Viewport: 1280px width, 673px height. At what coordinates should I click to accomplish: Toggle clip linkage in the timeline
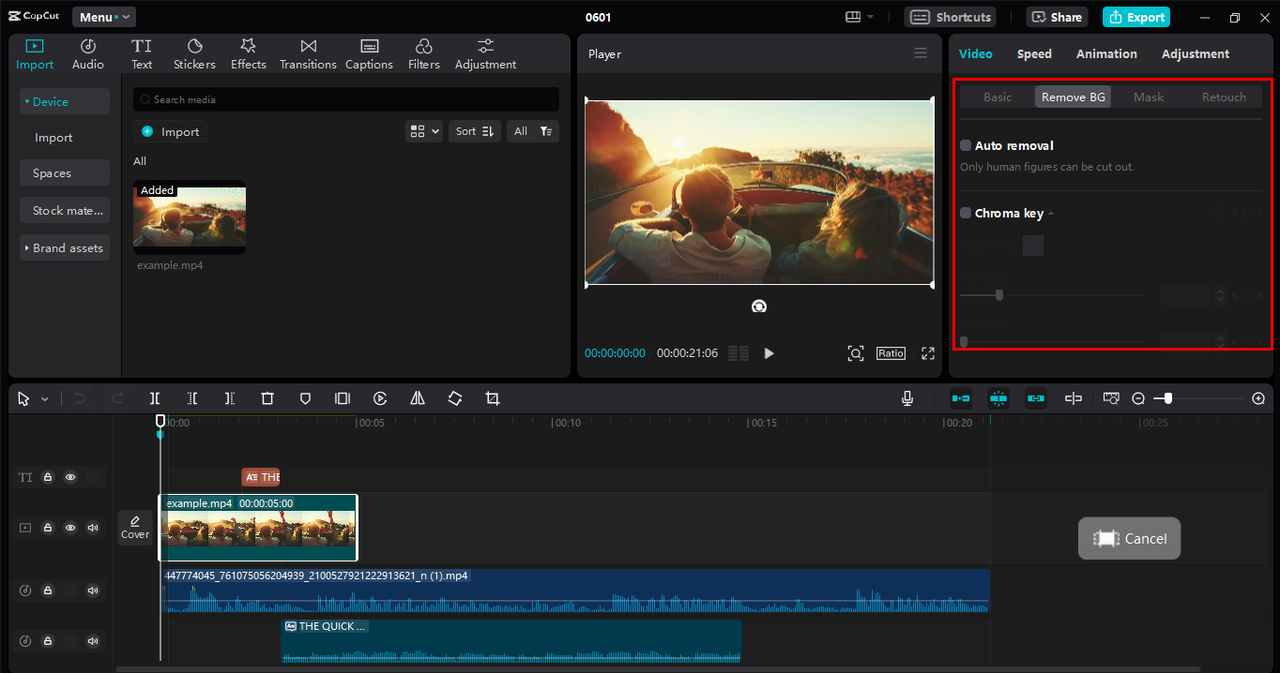(x=1036, y=398)
